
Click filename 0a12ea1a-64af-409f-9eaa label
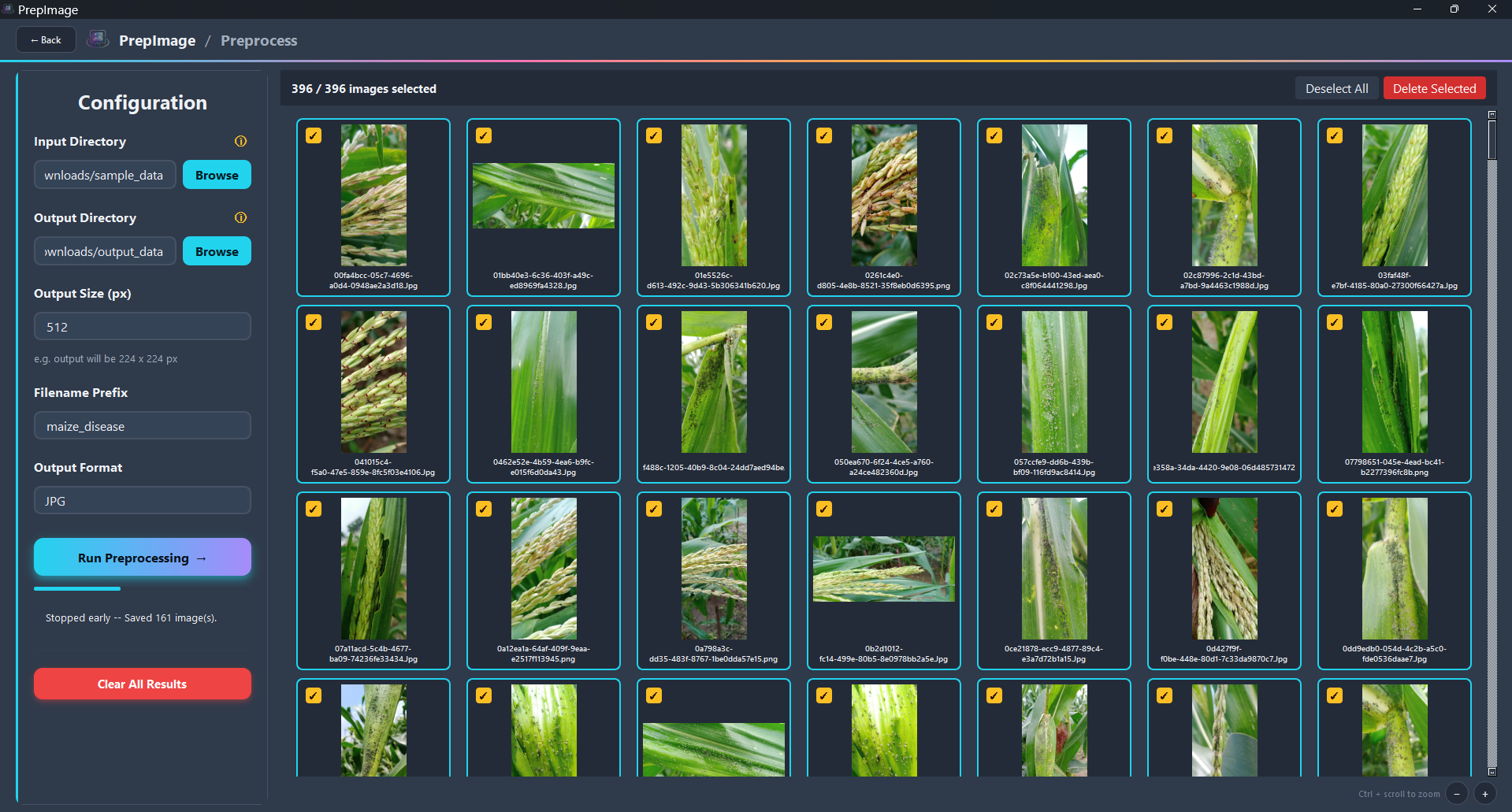[x=544, y=654]
